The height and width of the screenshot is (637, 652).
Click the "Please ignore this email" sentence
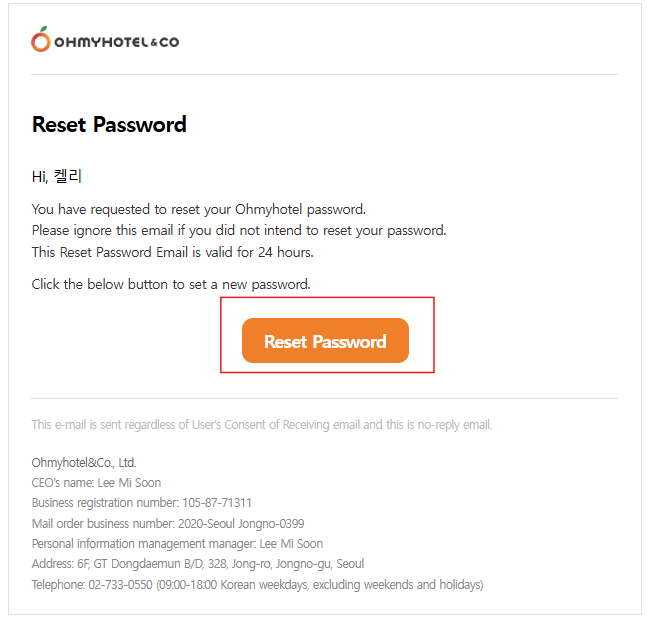coord(239,230)
